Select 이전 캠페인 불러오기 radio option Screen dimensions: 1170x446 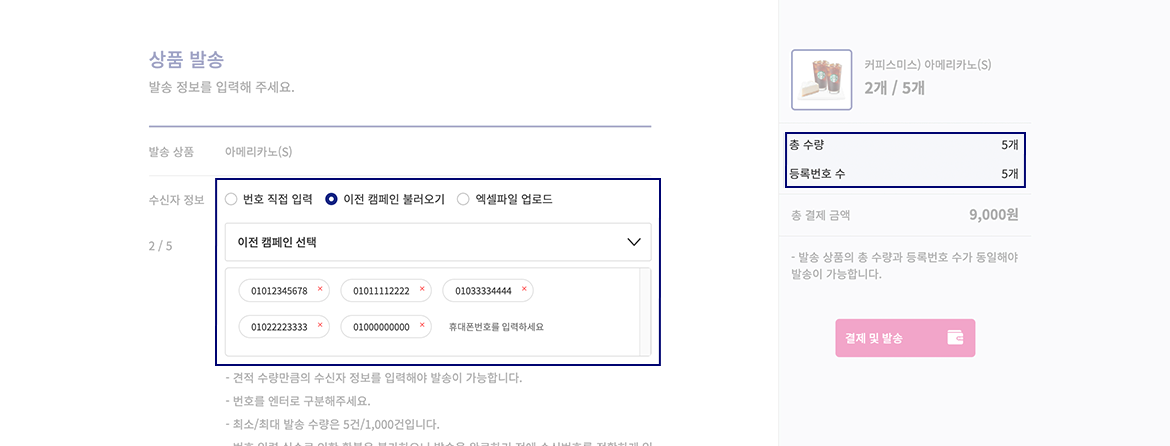click(332, 199)
